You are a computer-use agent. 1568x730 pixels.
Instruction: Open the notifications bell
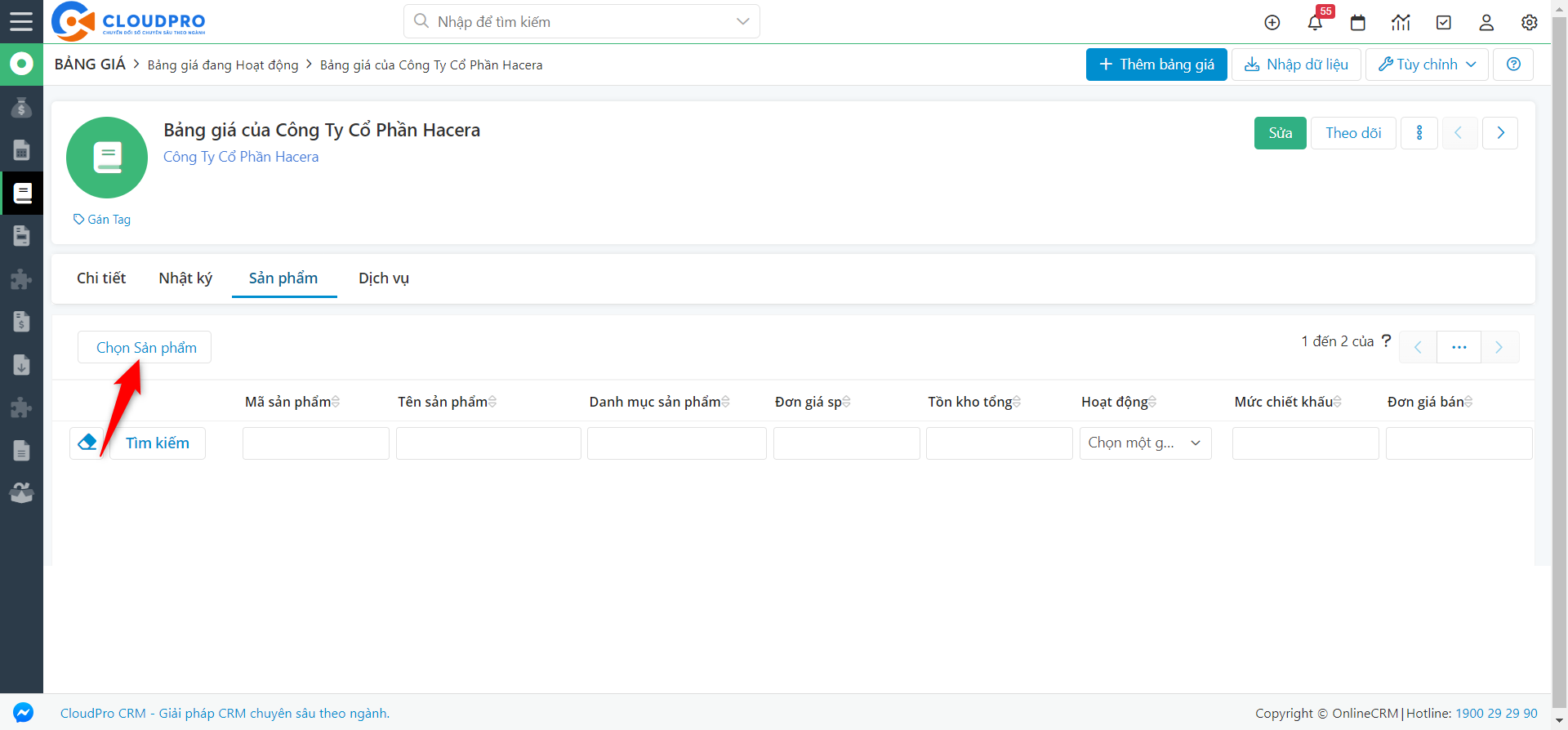(1315, 22)
